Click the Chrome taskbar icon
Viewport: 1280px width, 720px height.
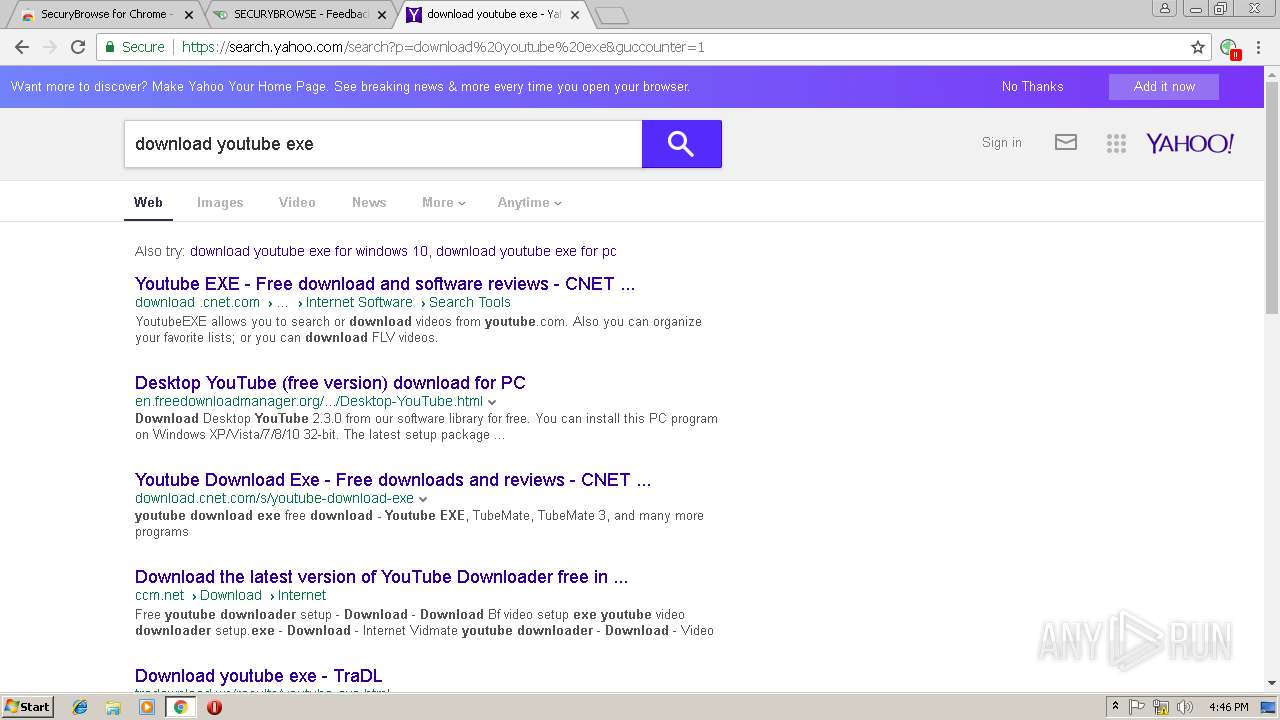(x=180, y=707)
